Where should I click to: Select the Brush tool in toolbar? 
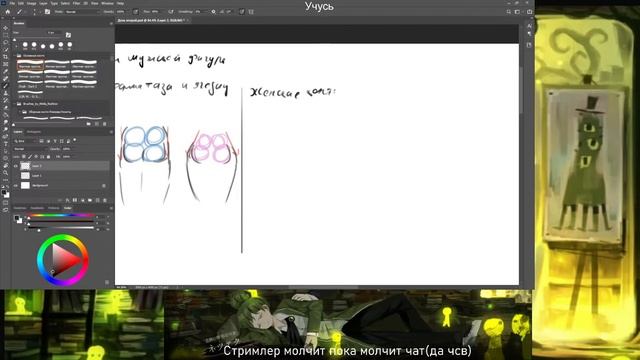pyautogui.click(x=6, y=86)
